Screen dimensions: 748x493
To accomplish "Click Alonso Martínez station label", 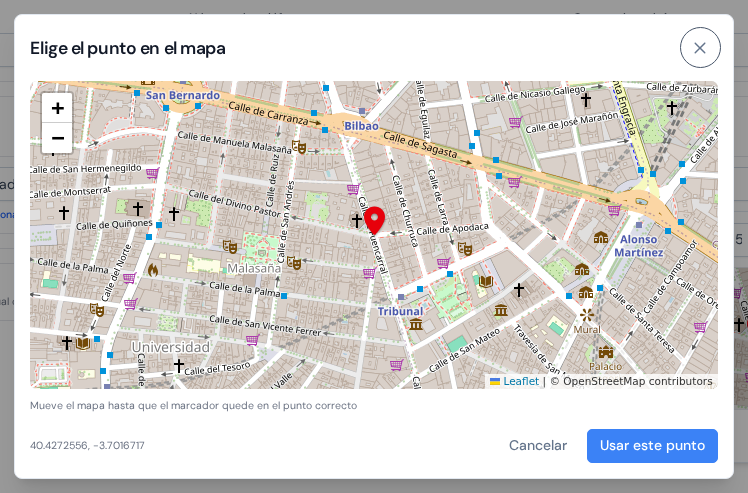I will tap(639, 246).
